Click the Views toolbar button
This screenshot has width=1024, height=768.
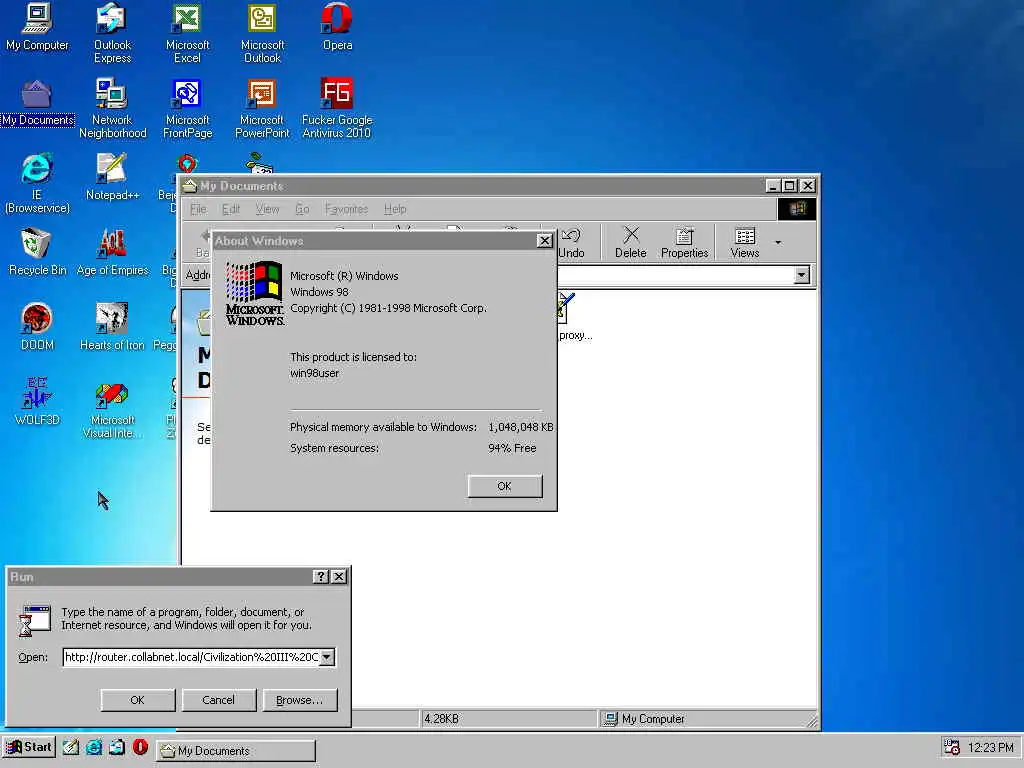744,242
